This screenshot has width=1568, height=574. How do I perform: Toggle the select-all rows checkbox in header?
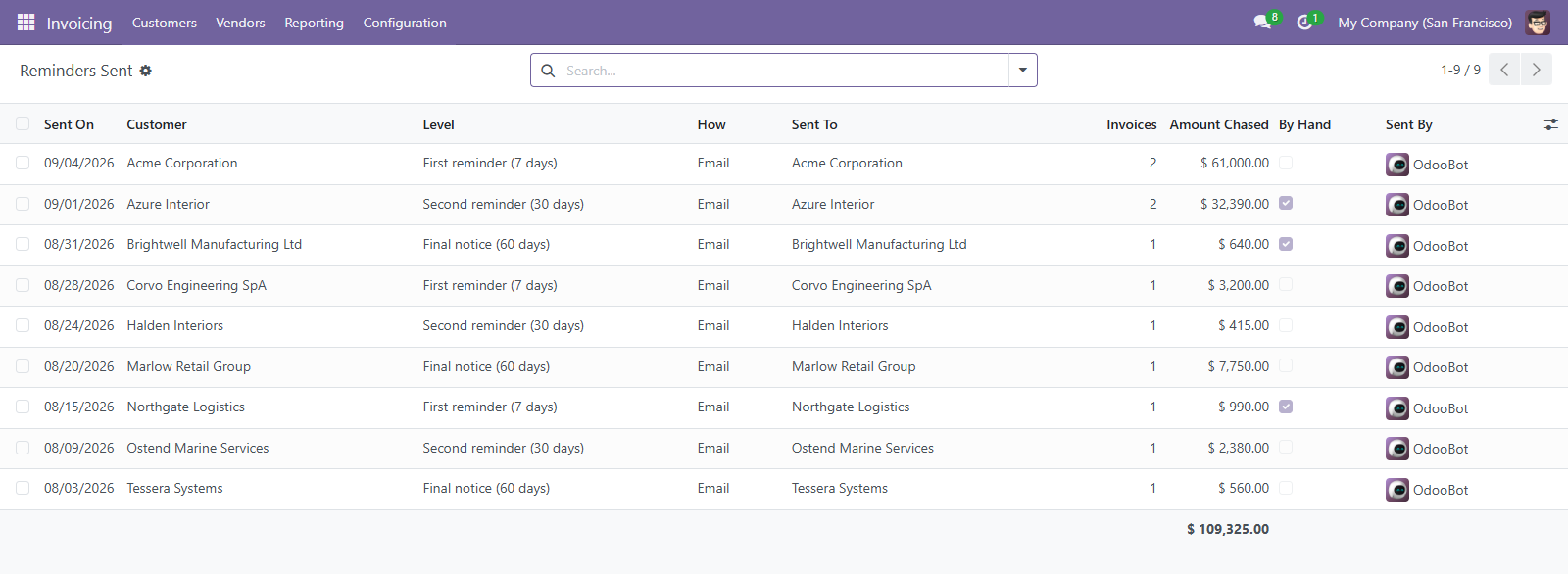coord(23,123)
